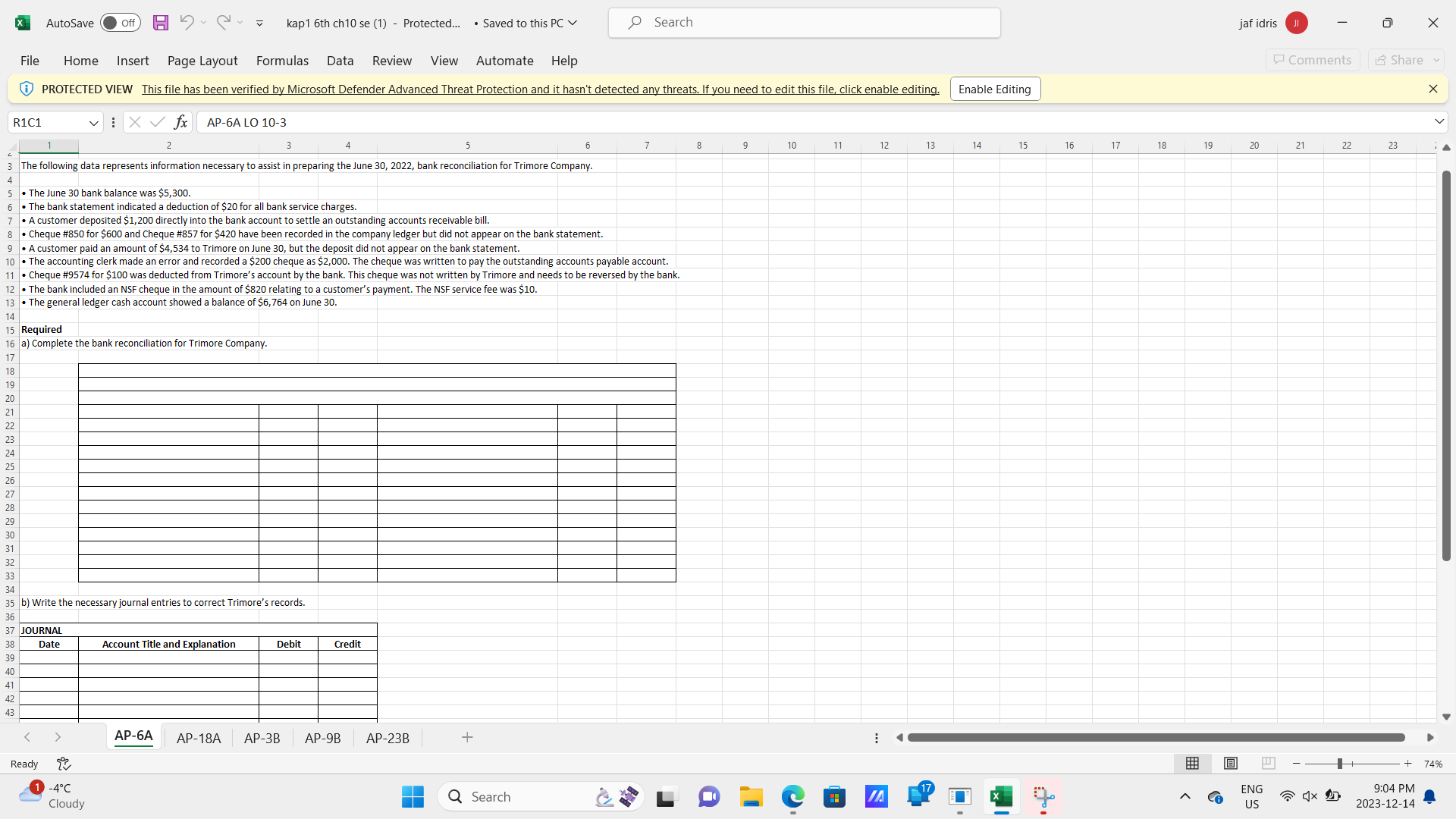Switch to the AP-18A sheet tab
Viewport: 1456px width, 819px height.
(198, 737)
